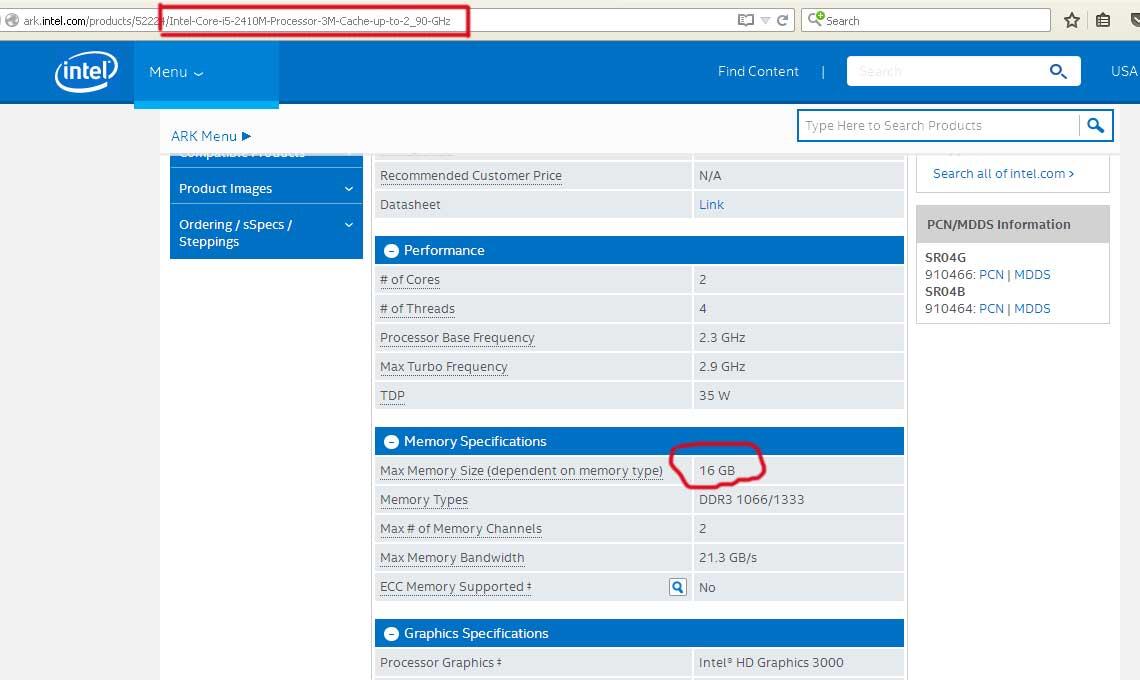
Task: Click Find Content link
Action: point(758,71)
